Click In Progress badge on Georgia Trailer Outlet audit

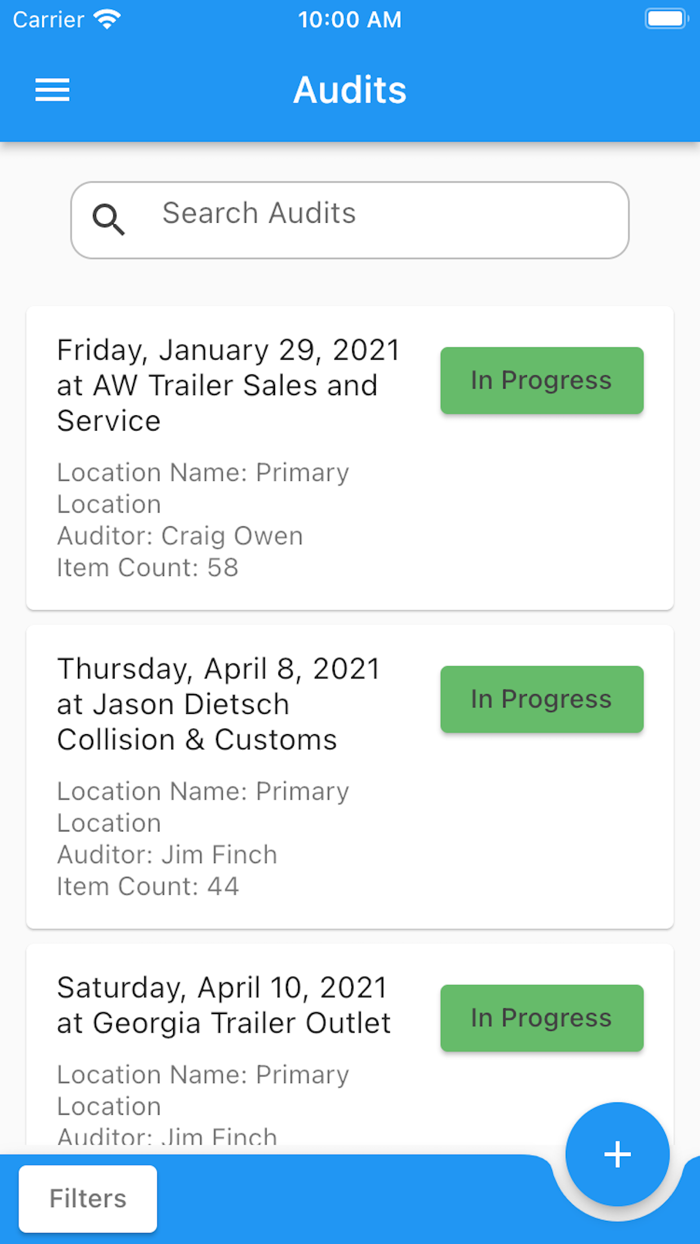(x=541, y=1017)
